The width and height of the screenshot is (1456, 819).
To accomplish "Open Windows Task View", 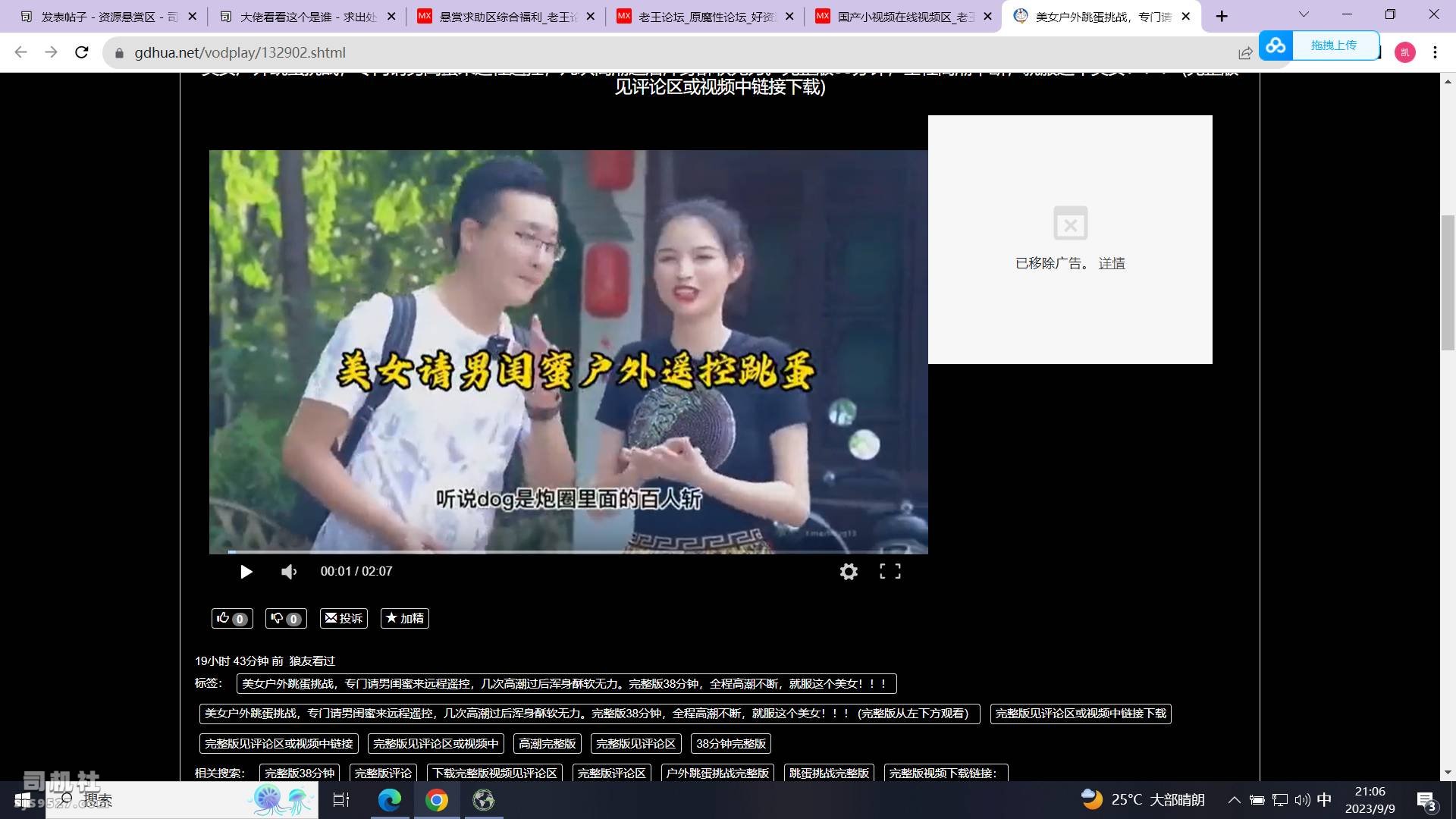I will (x=341, y=800).
